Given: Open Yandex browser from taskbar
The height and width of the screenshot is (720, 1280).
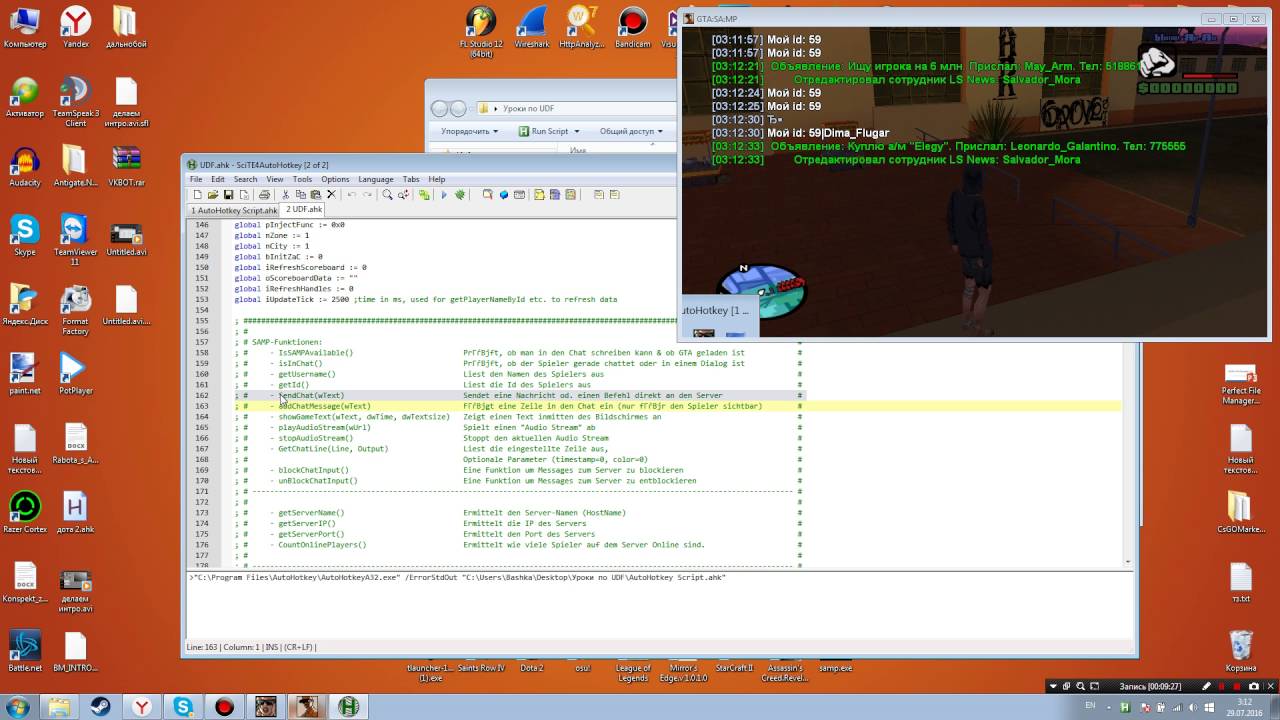Looking at the screenshot, I should point(142,707).
